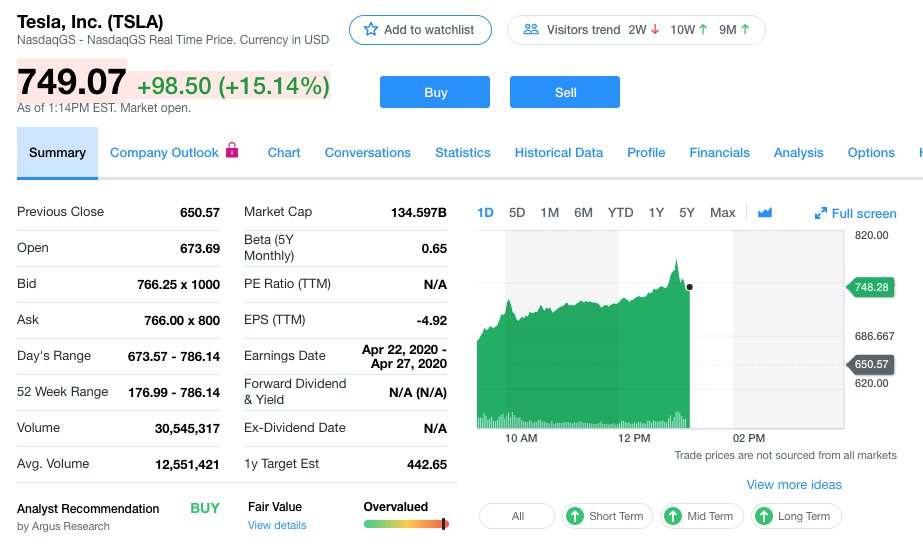Viewport: 923px width, 549px height.
Task: Click the black dot at chart line end
Action: point(689,287)
